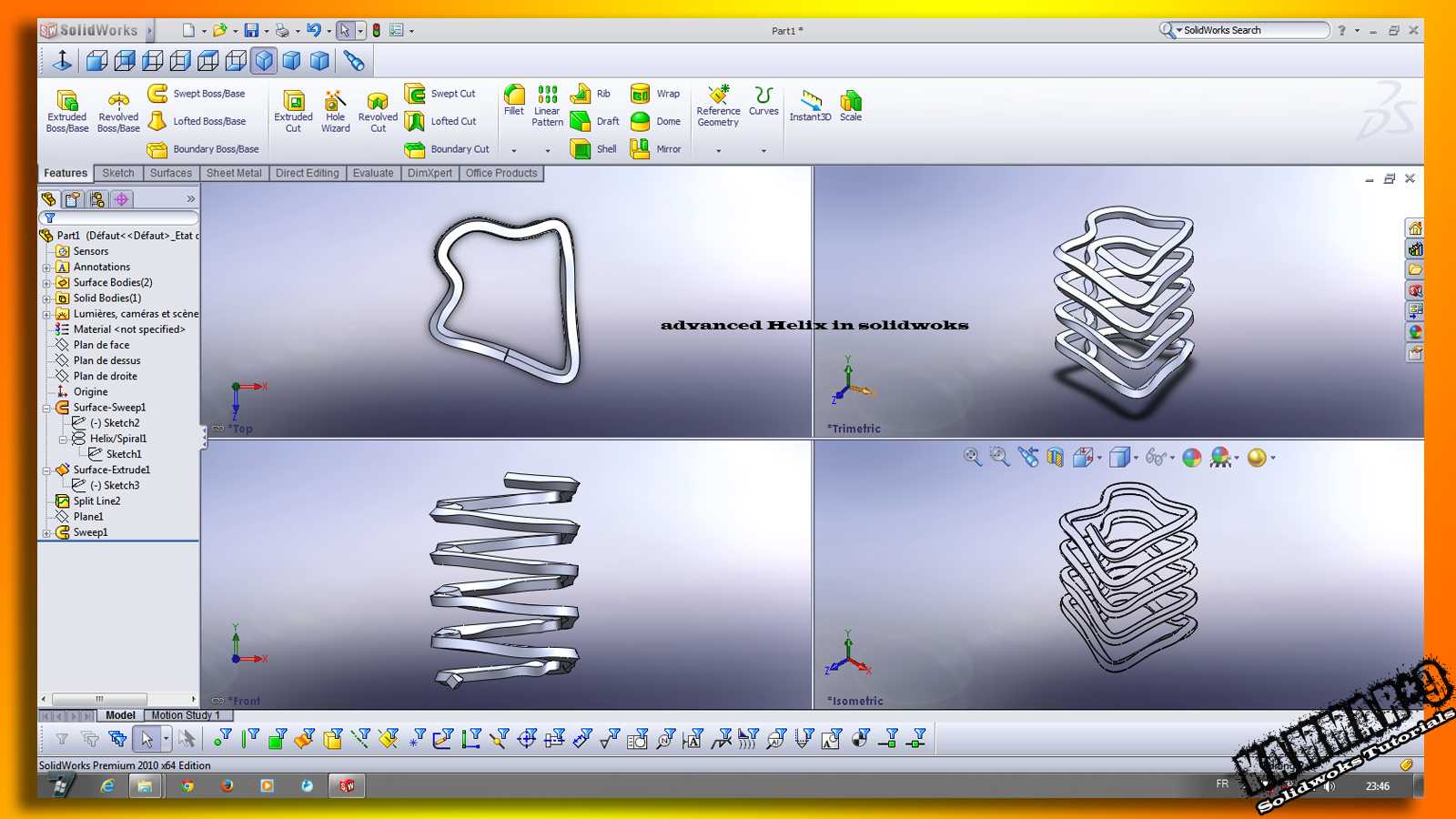This screenshot has width=1456, height=819.
Task: Select the Extruded Boss/Base tool
Action: 67,111
